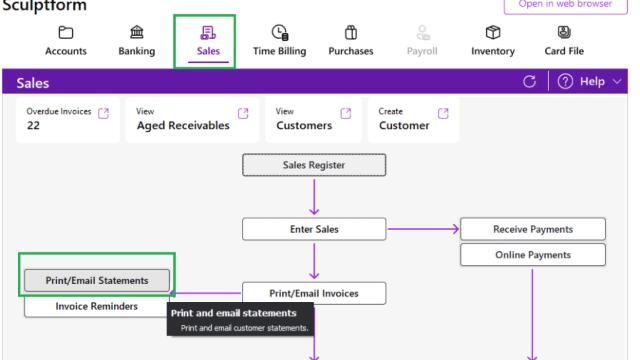Click the Help label text
640x360 pixels.
click(592, 82)
